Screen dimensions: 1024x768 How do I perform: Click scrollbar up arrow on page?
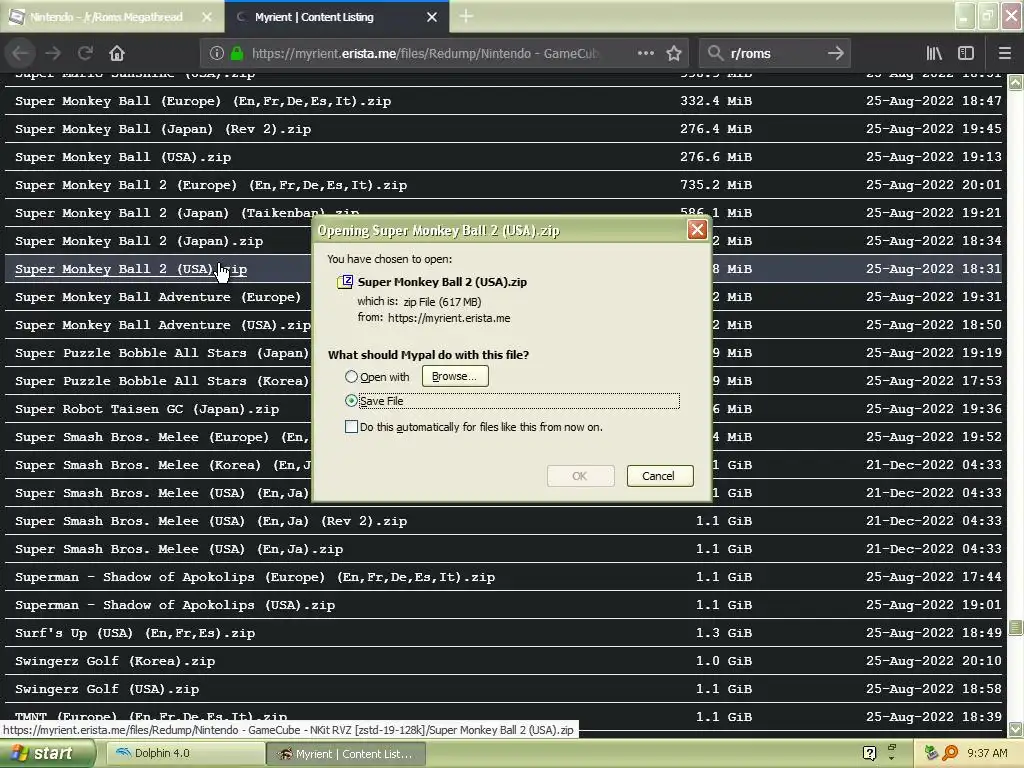coord(1015,82)
